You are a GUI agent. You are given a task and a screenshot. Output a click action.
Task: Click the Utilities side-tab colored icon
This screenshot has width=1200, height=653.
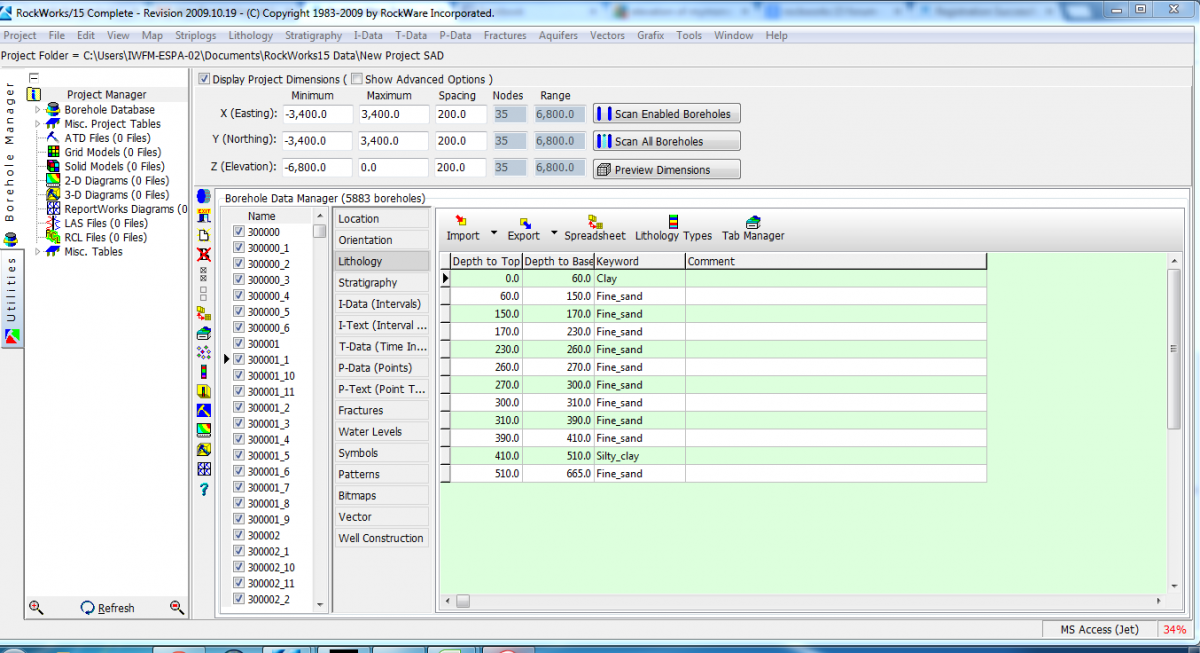[x=11, y=336]
